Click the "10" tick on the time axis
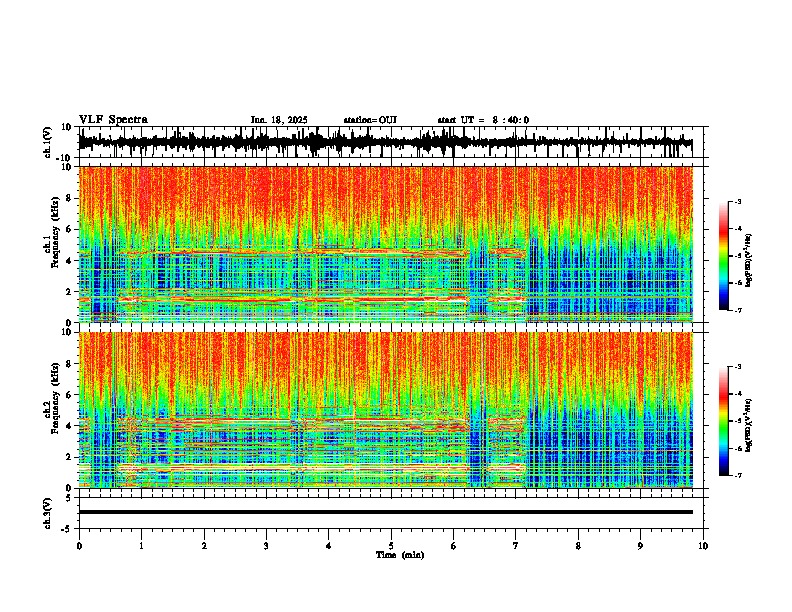This screenshot has height=612, width=792. pos(703,546)
